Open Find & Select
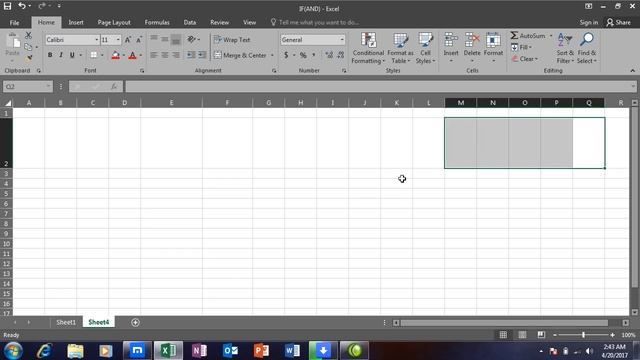 587,48
